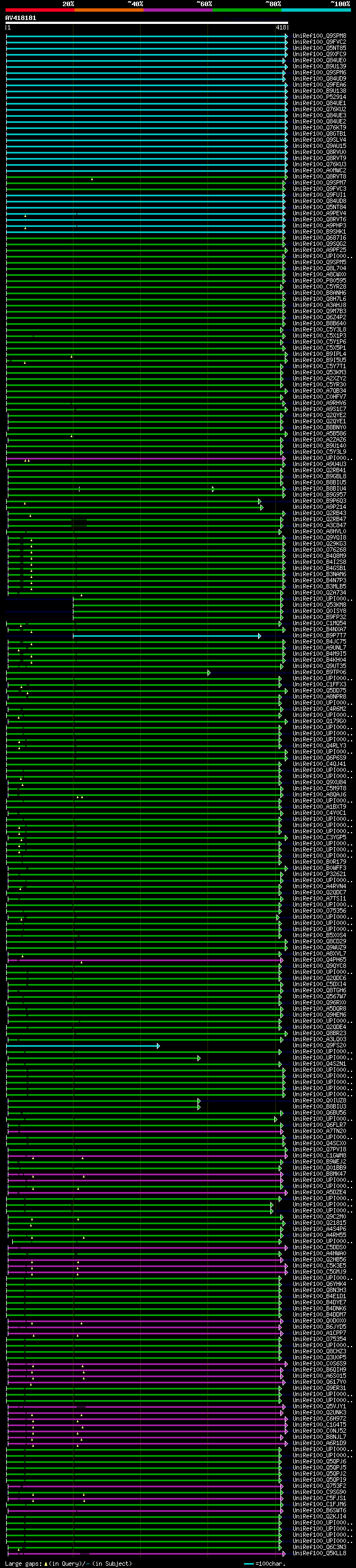Select hit label UniRef100_Q2A734
Screen dimensions: 356x1568
(x=319, y=592)
